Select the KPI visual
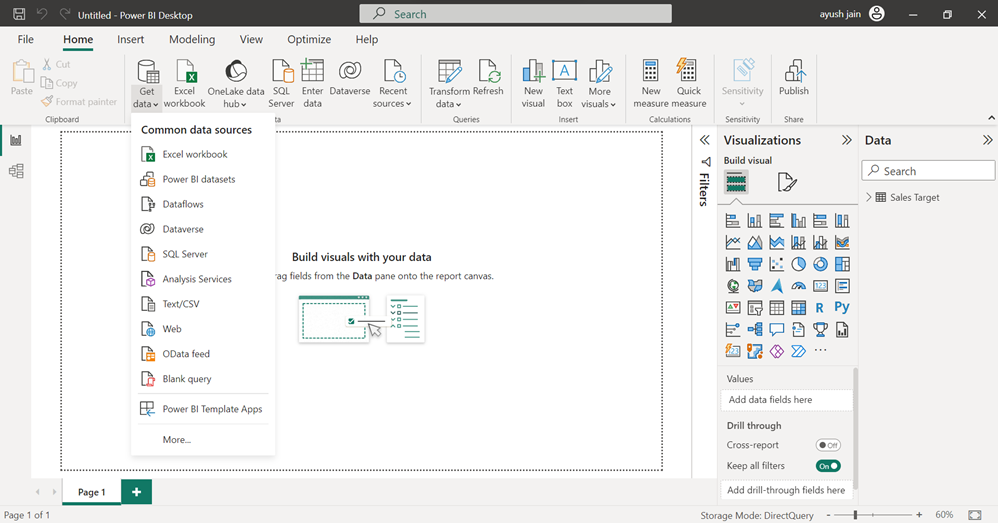Image resolution: width=998 pixels, height=523 pixels. point(733,308)
